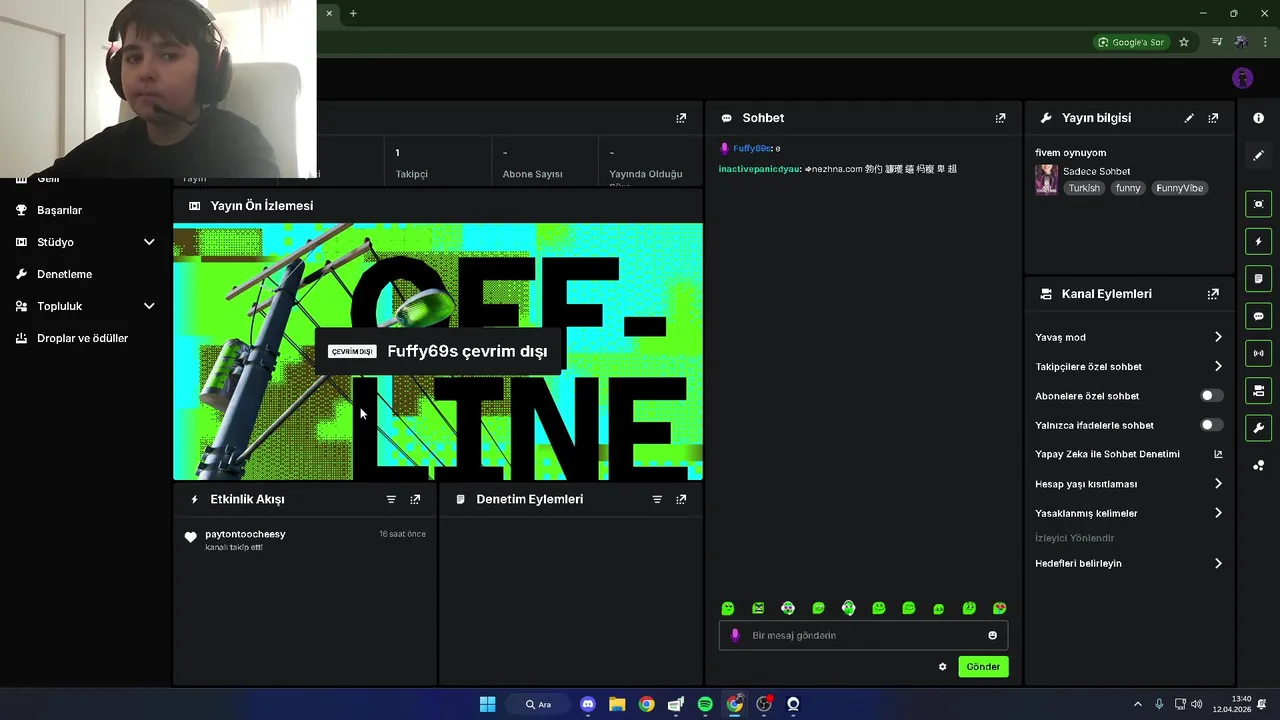Click the FunnyVibe stream tag
Viewport: 1280px width, 720px height.
click(x=1179, y=188)
